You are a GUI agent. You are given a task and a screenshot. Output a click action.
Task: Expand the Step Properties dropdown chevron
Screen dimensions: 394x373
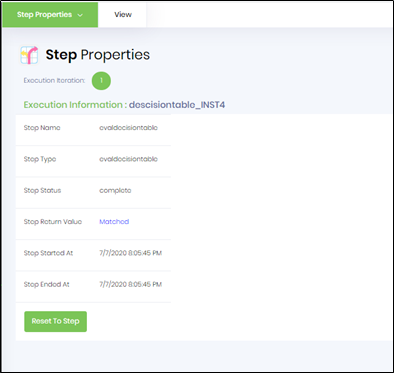[x=80, y=15]
